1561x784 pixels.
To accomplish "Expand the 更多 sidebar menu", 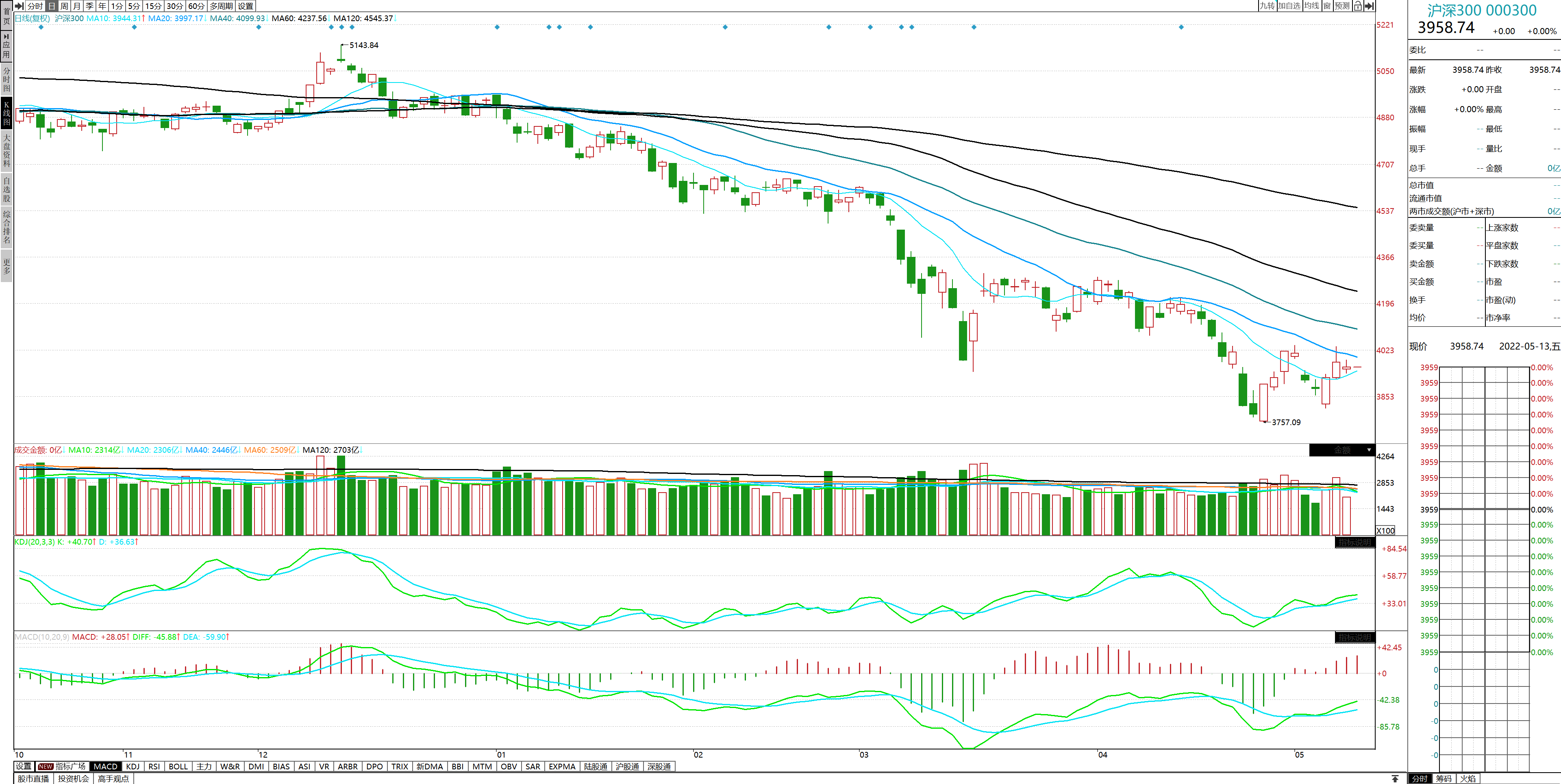I will (x=6, y=267).
